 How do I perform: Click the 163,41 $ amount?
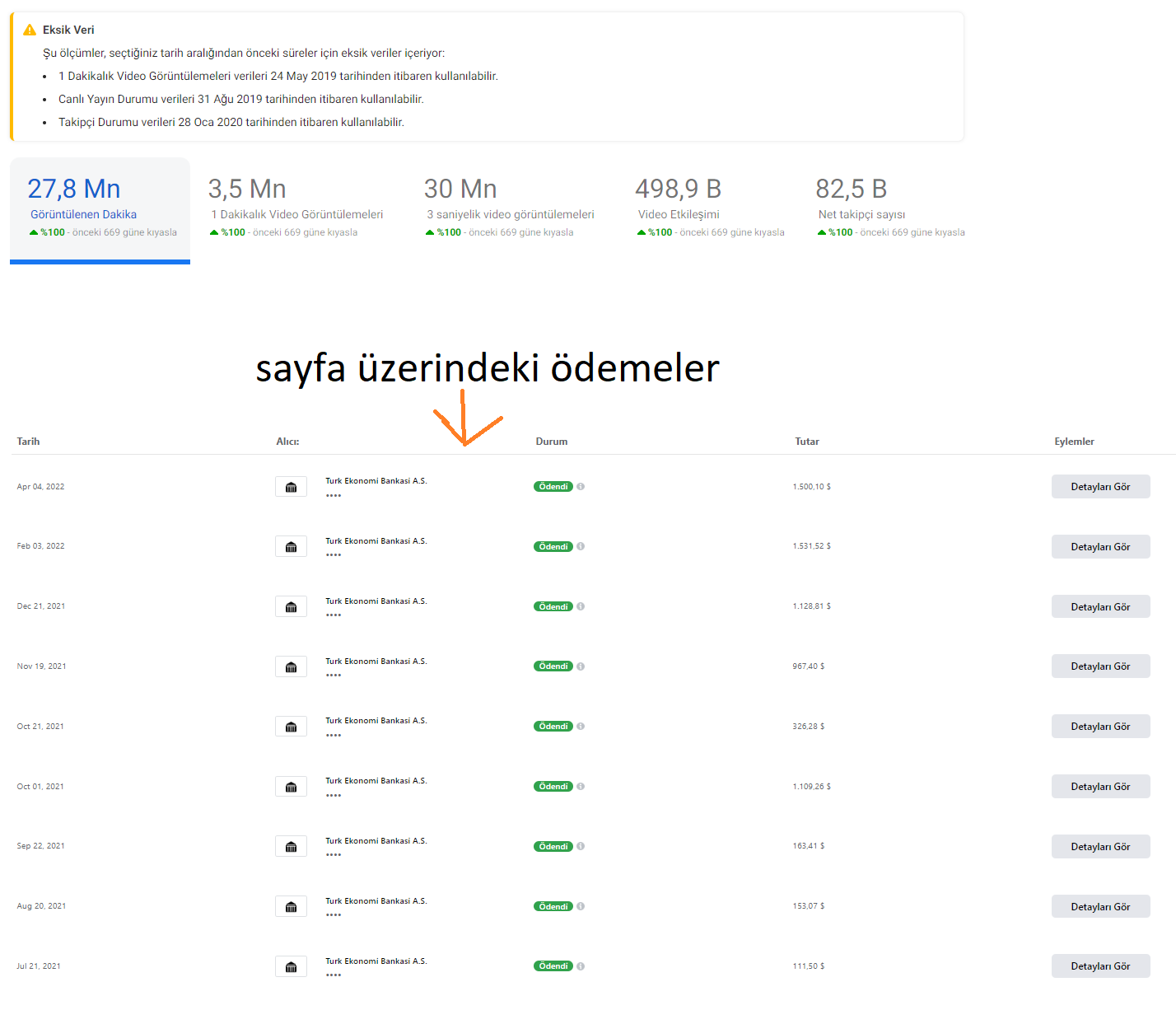tap(809, 846)
